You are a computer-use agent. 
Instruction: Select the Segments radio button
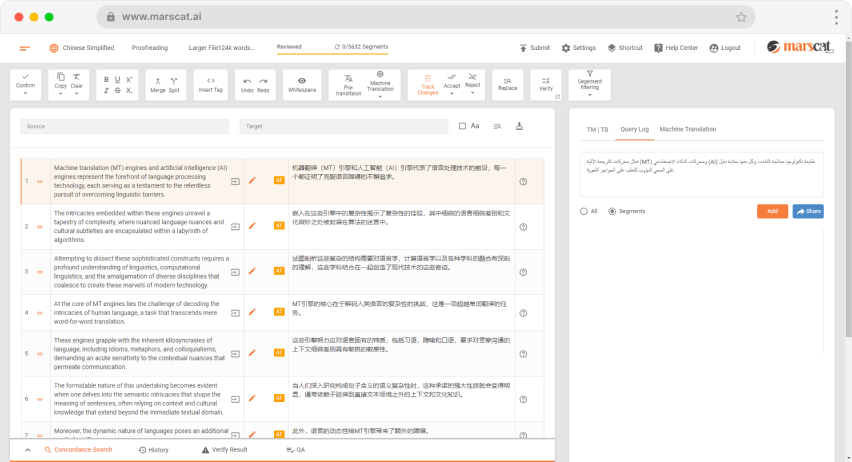[x=612, y=211]
